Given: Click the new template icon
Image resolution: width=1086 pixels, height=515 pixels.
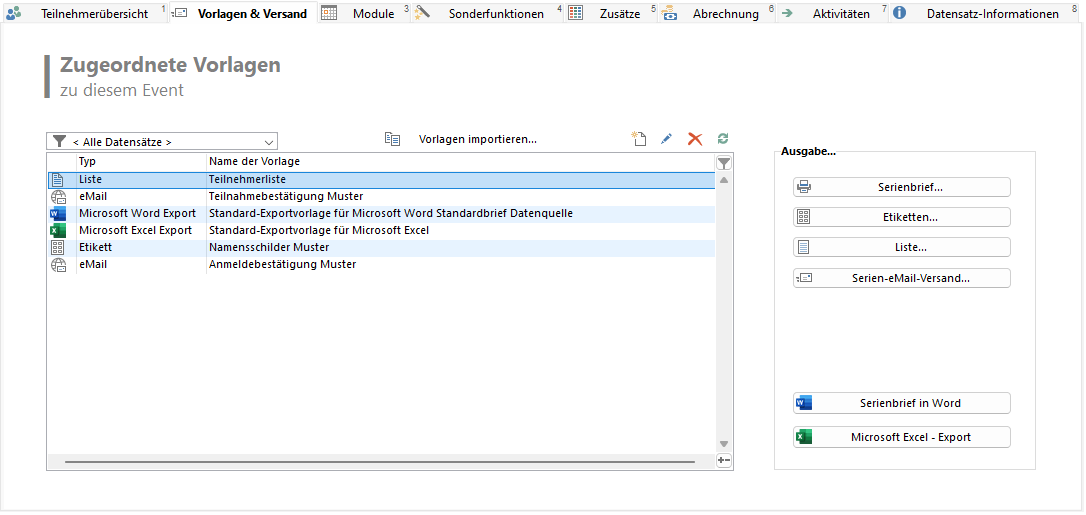Looking at the screenshot, I should 639,140.
